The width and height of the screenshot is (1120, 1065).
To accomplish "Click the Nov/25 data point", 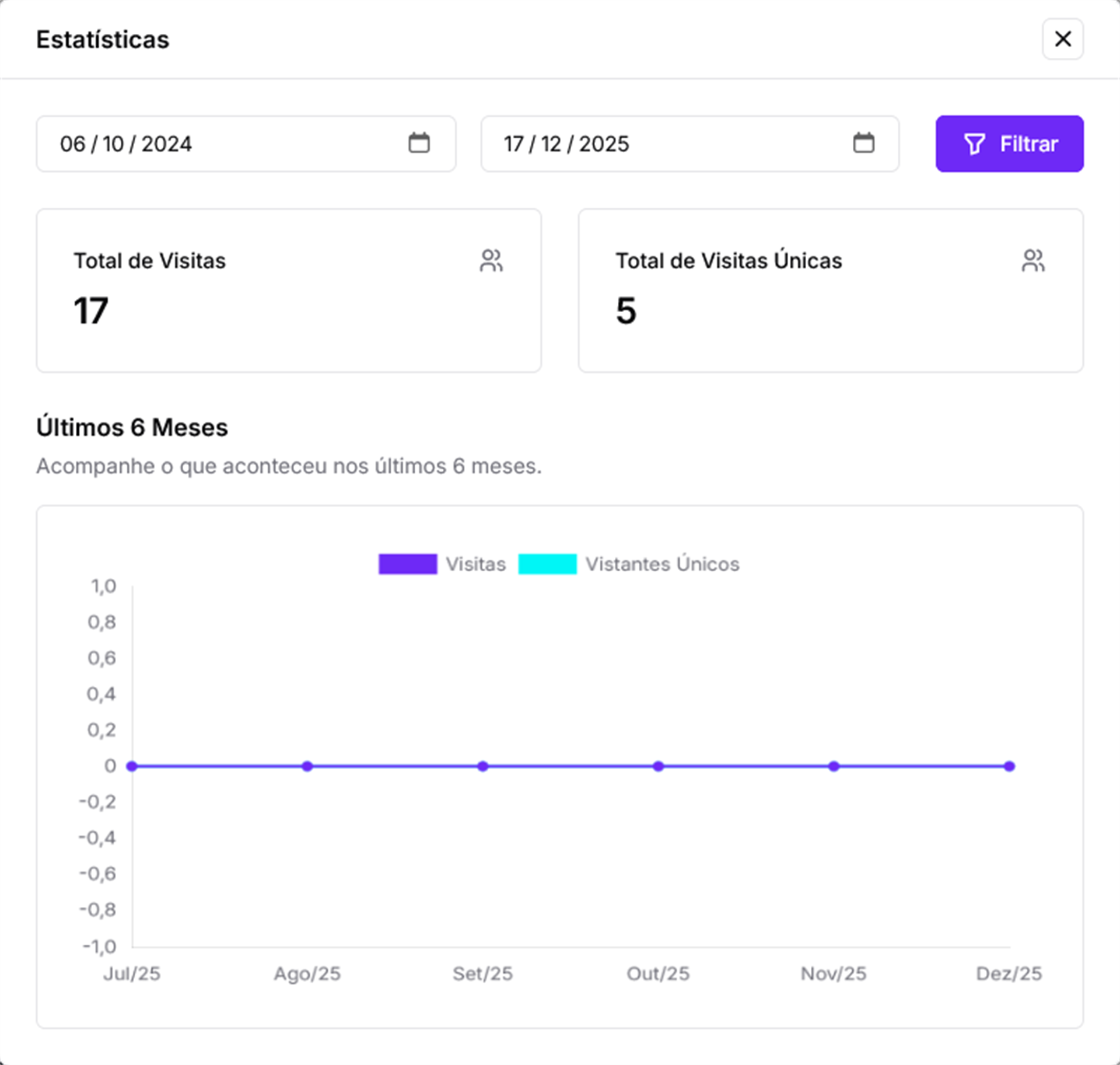I will click(834, 766).
